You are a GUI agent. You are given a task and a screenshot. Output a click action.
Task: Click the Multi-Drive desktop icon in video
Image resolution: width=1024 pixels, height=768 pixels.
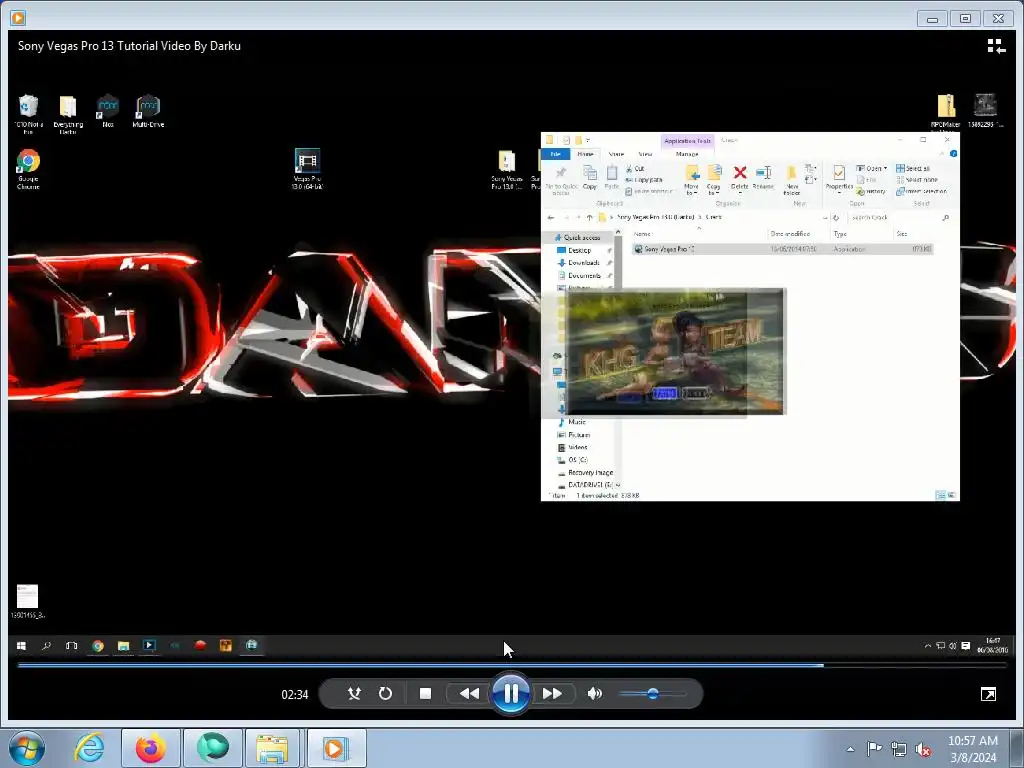pyautogui.click(x=148, y=111)
